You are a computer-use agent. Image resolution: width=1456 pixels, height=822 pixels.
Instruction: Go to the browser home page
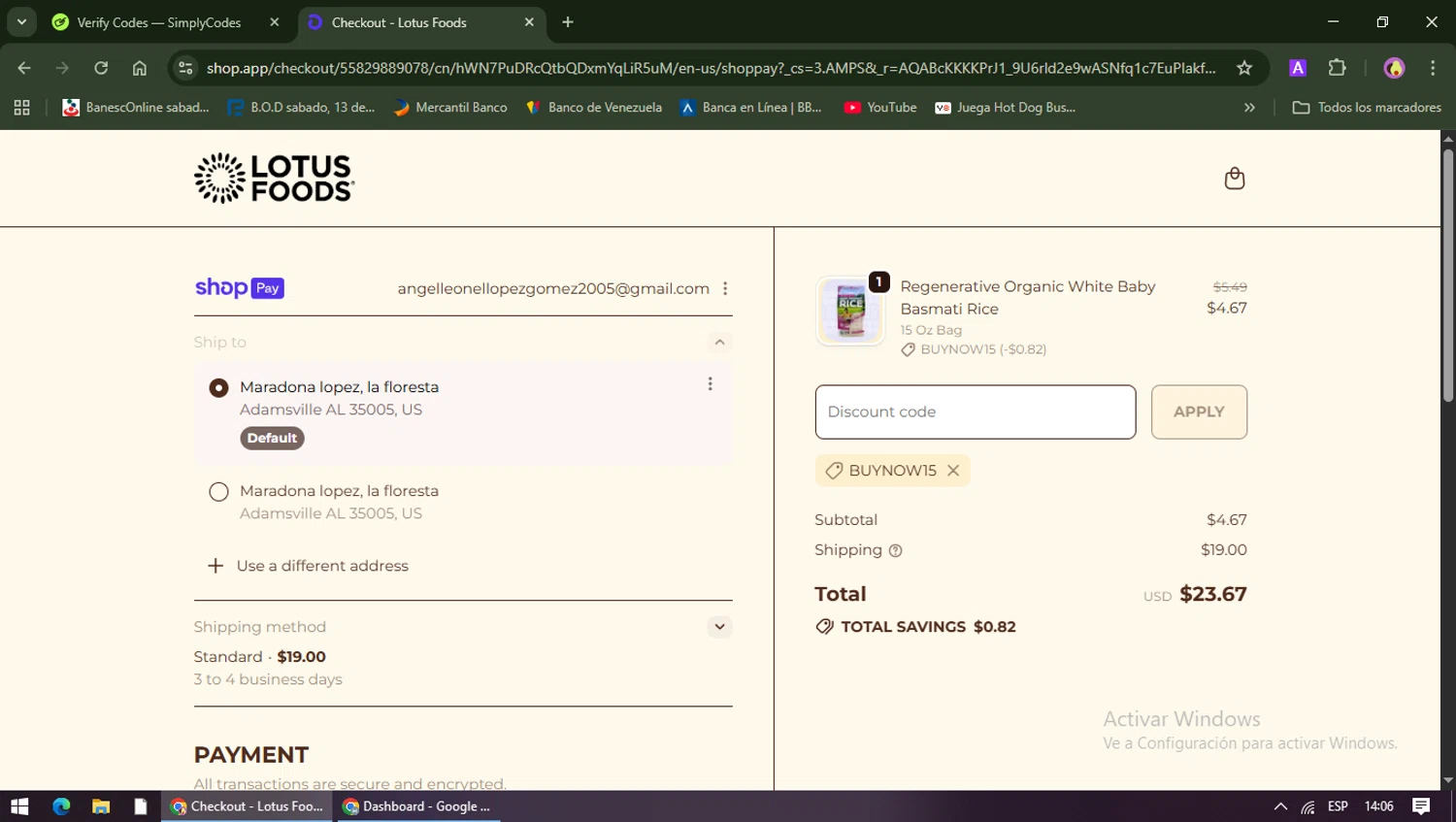pyautogui.click(x=140, y=68)
